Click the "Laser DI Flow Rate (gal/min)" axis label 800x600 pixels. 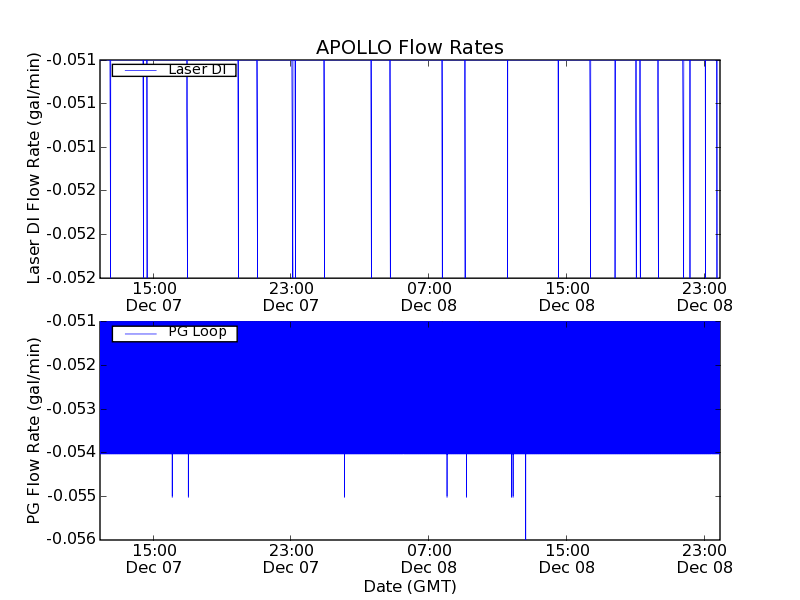[x=33, y=168]
